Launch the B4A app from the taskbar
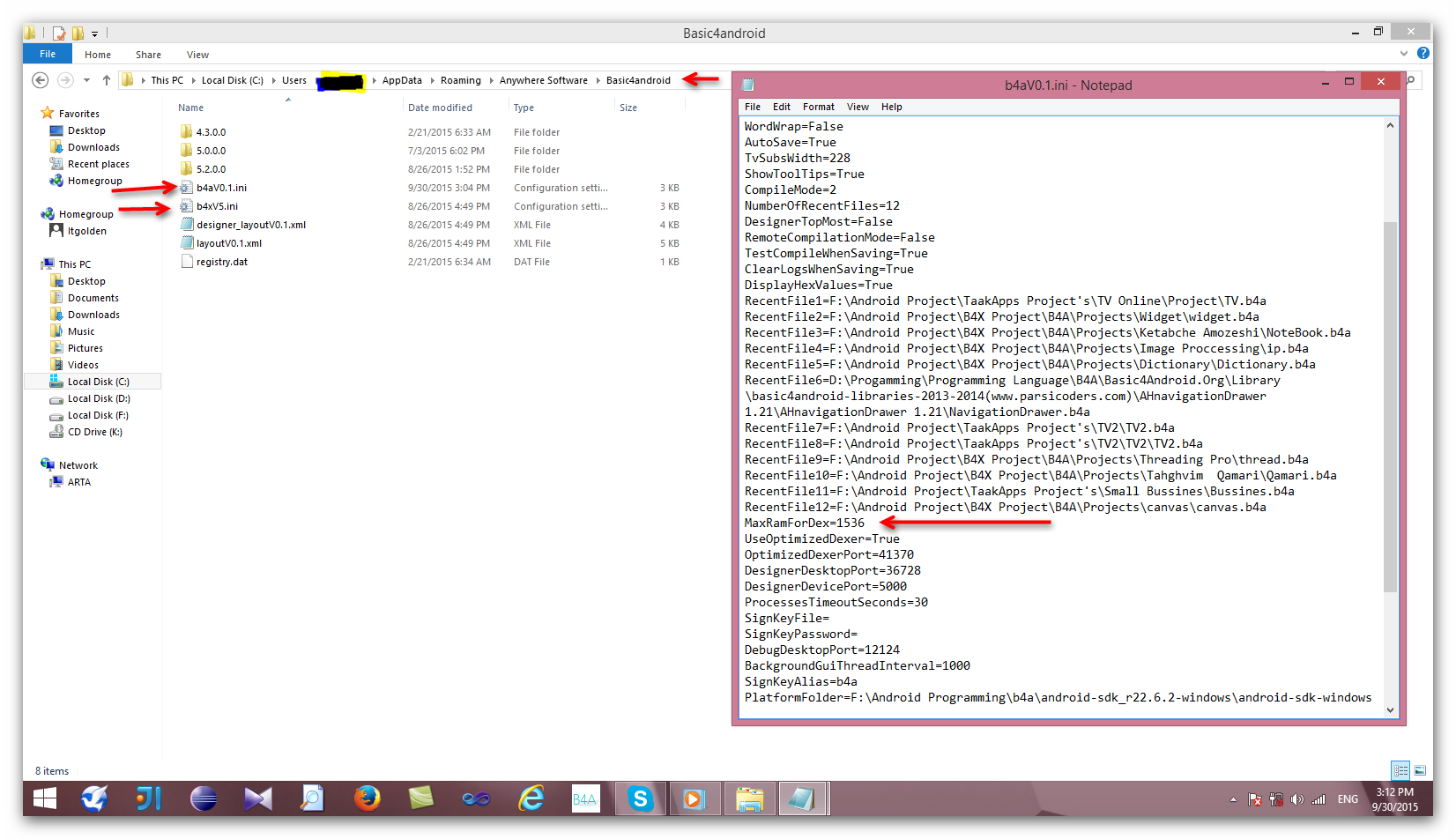 pyautogui.click(x=585, y=799)
